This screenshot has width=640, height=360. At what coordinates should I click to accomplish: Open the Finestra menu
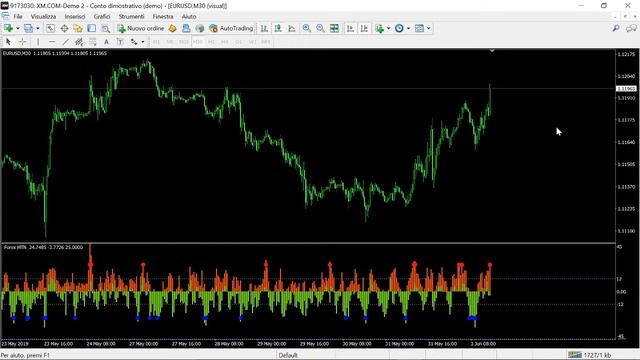(x=163, y=16)
